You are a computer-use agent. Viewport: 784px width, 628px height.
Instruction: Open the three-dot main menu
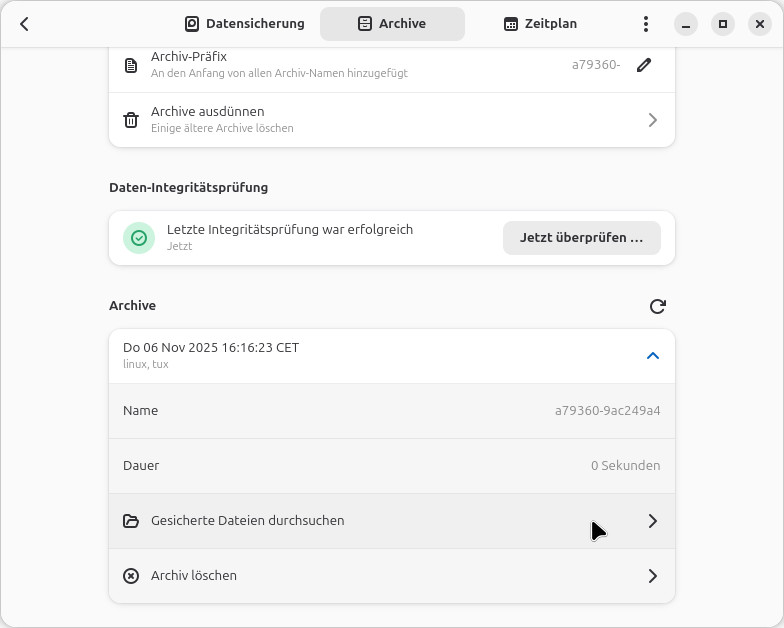click(646, 24)
